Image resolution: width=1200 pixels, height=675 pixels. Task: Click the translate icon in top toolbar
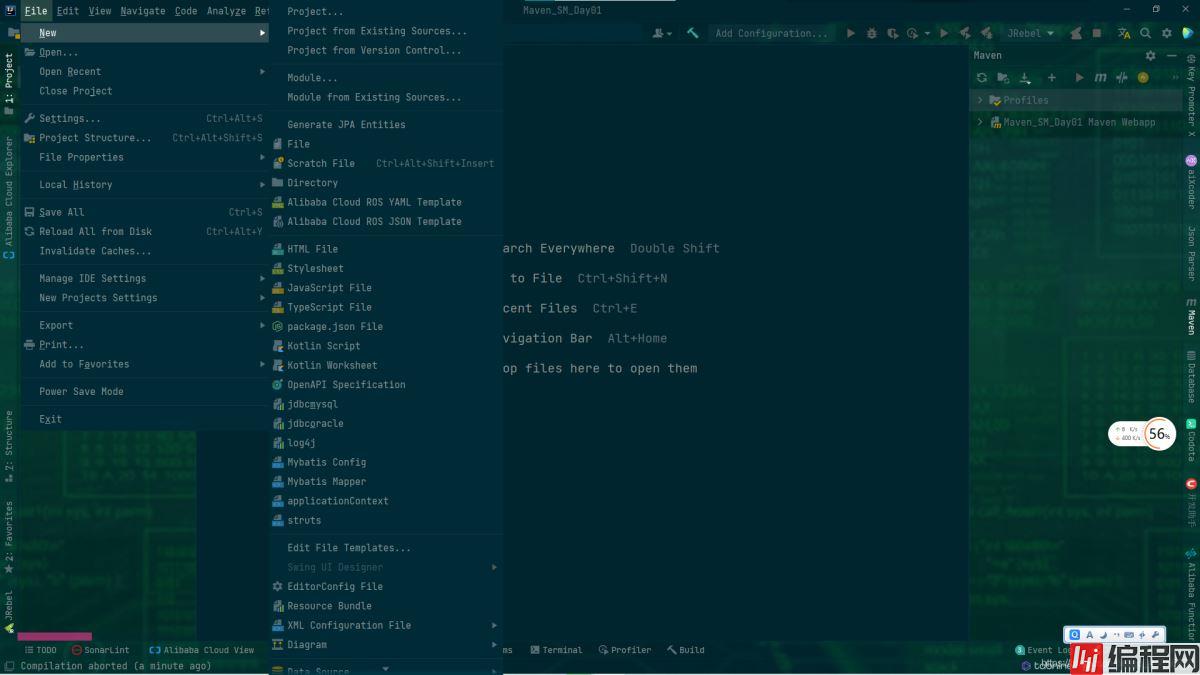(1124, 33)
